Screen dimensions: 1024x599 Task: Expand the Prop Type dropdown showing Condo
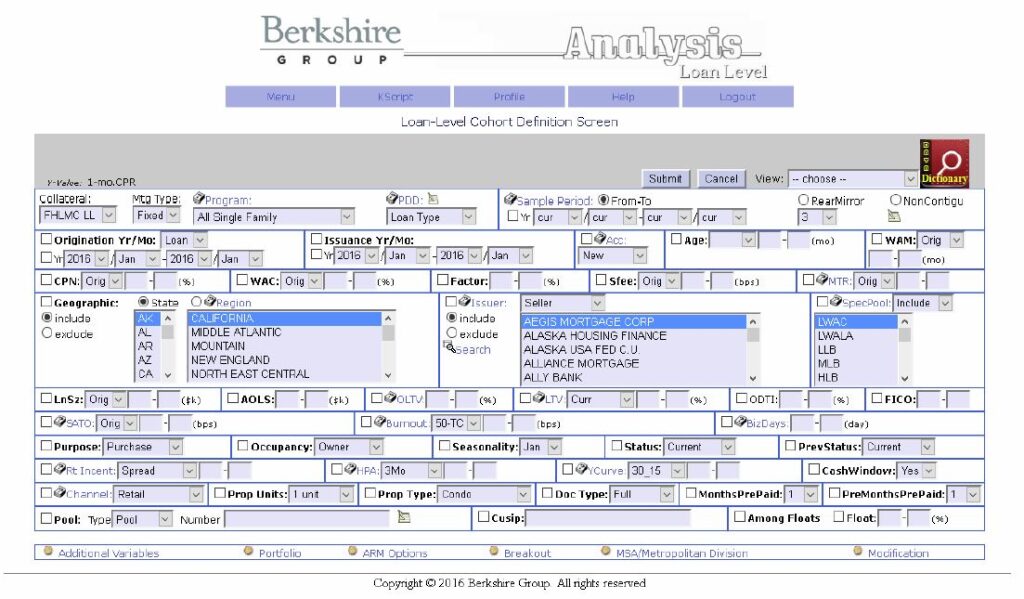483,494
